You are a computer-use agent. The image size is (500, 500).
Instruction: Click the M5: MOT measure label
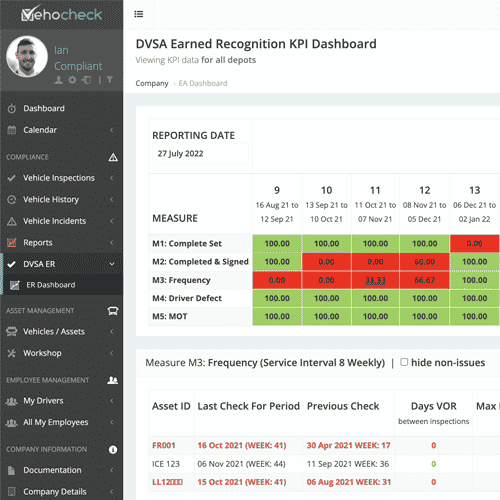(x=170, y=316)
